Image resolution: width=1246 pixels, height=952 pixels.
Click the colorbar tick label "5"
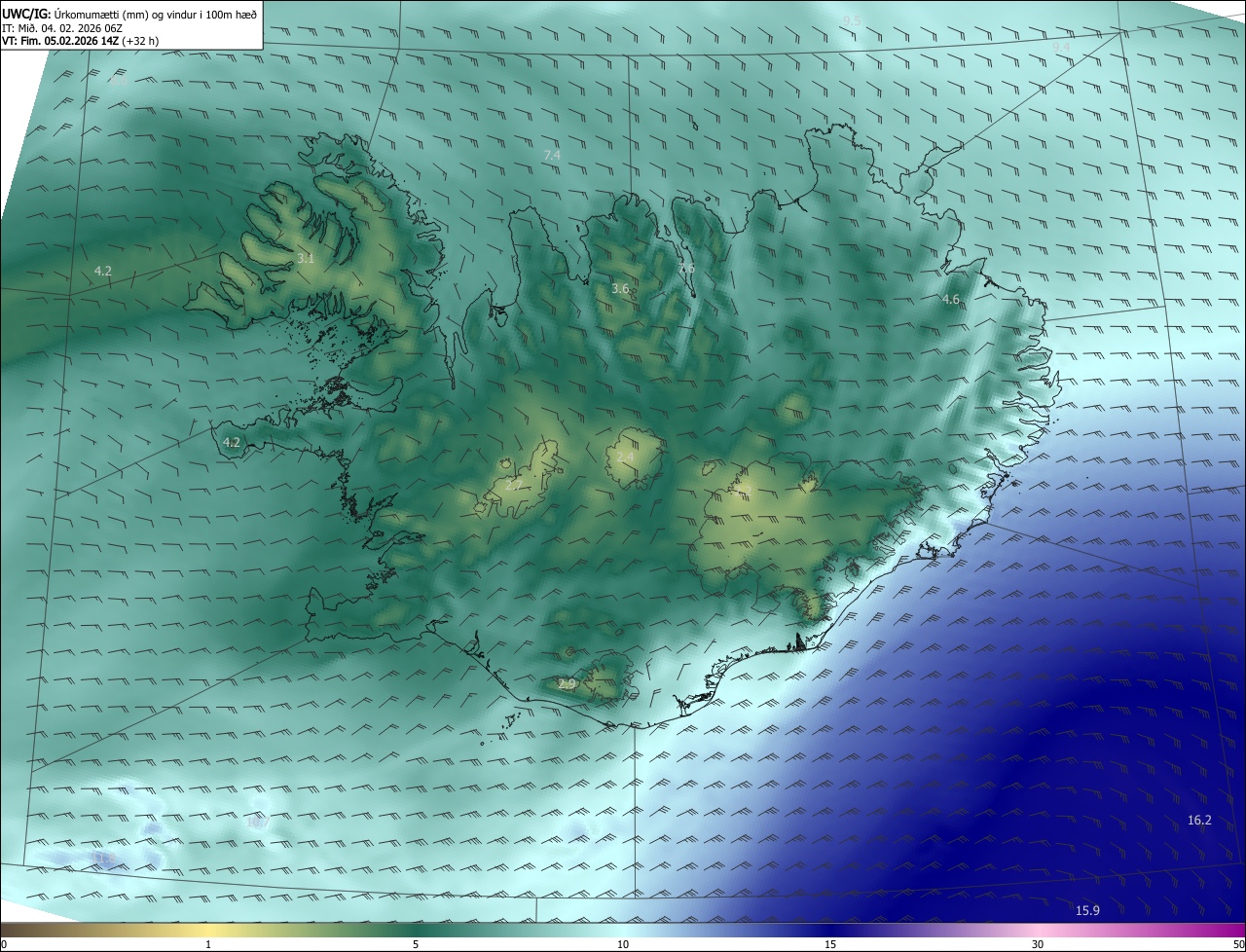(x=416, y=944)
